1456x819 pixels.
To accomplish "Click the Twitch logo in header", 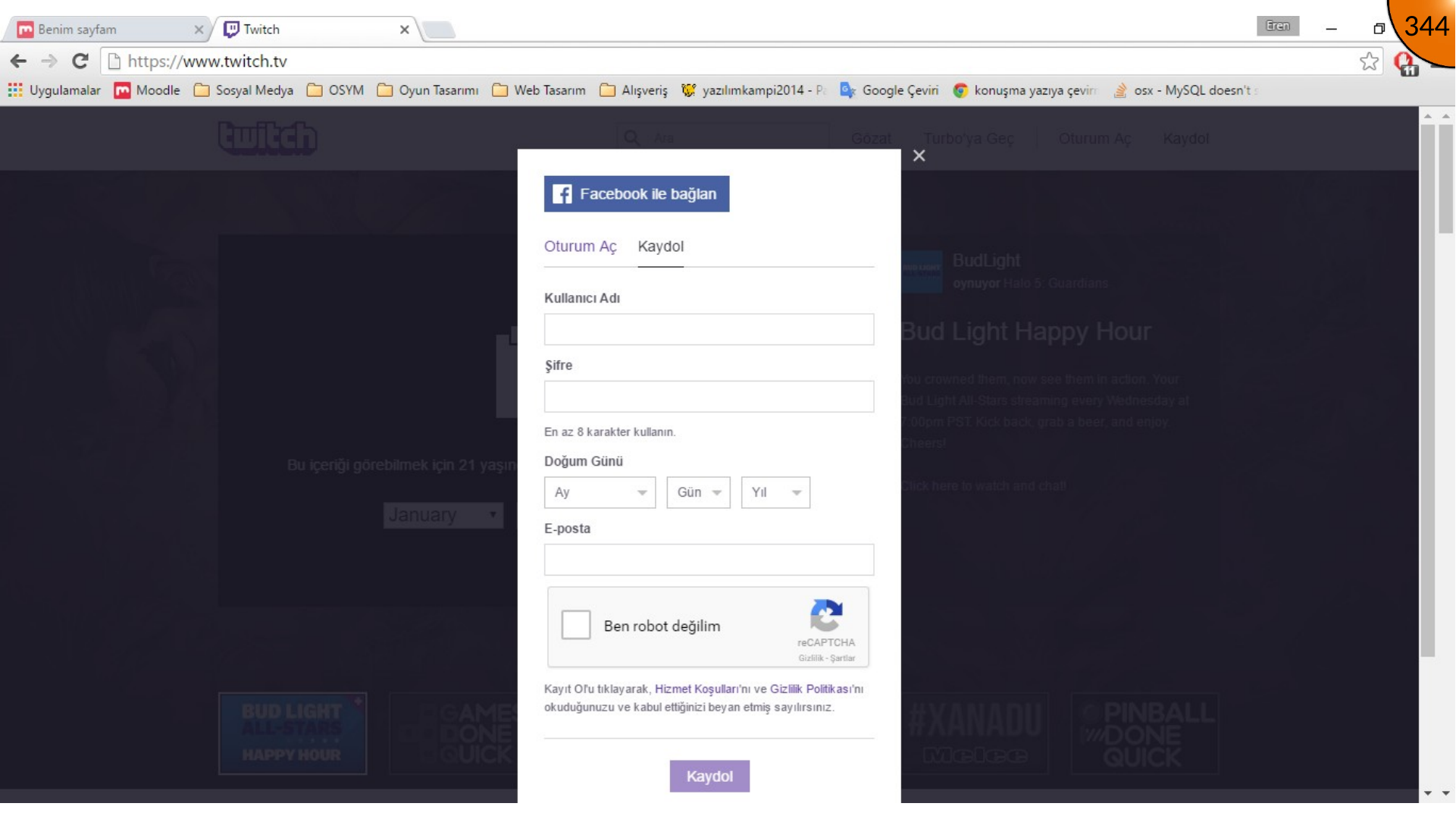I will click(268, 138).
